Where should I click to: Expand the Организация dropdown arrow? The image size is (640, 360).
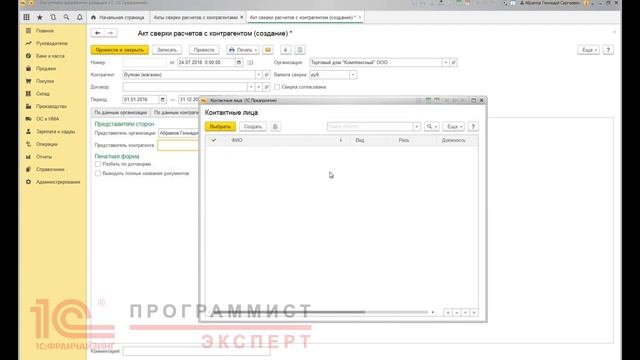coord(446,62)
